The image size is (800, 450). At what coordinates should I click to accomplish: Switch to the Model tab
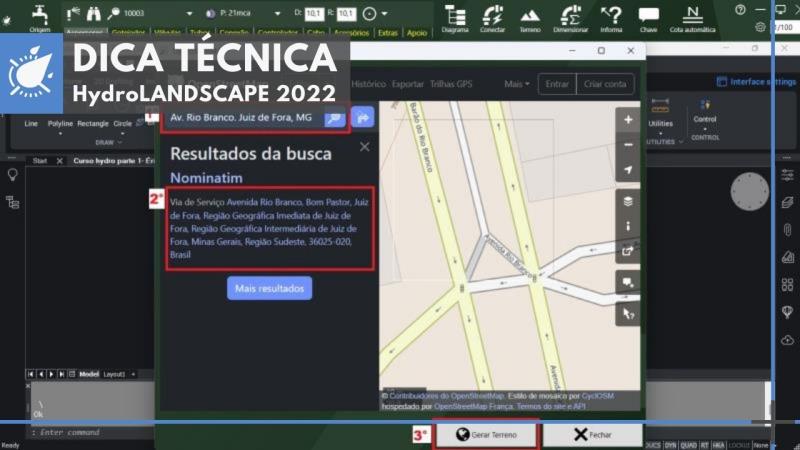click(x=89, y=374)
